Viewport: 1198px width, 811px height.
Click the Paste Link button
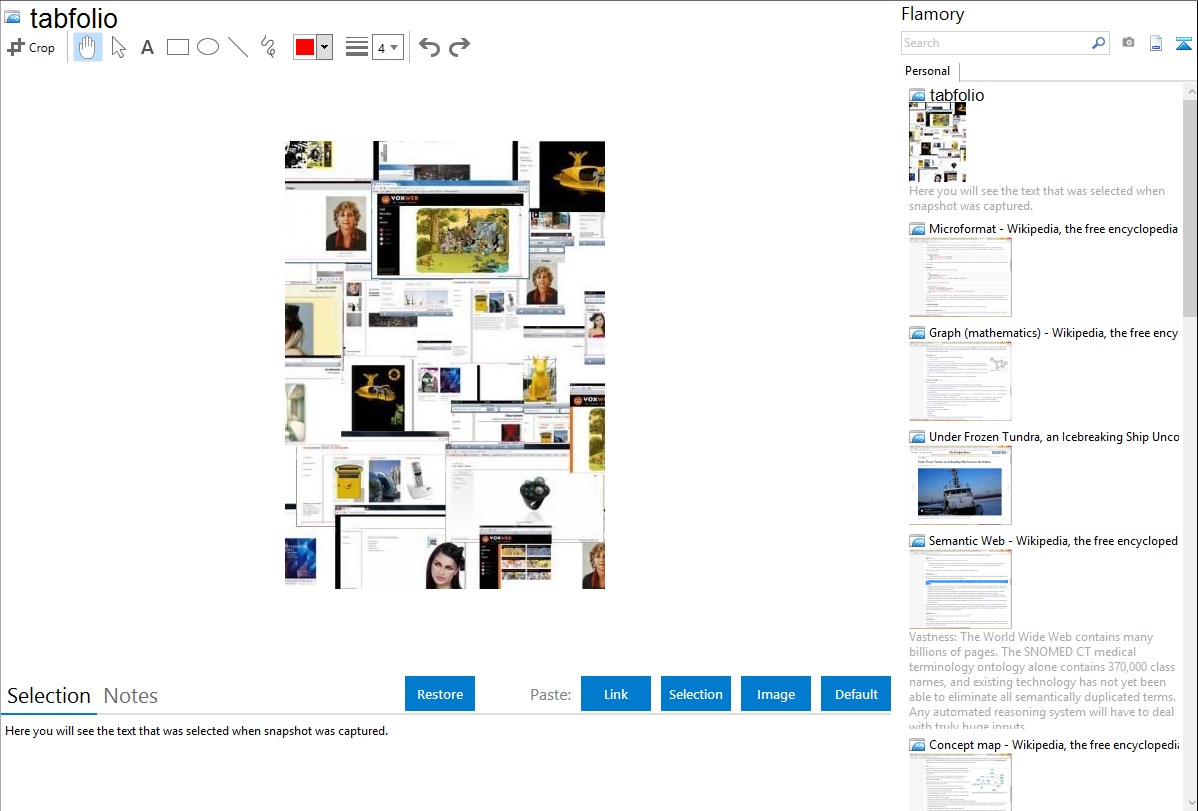pyautogui.click(x=616, y=694)
